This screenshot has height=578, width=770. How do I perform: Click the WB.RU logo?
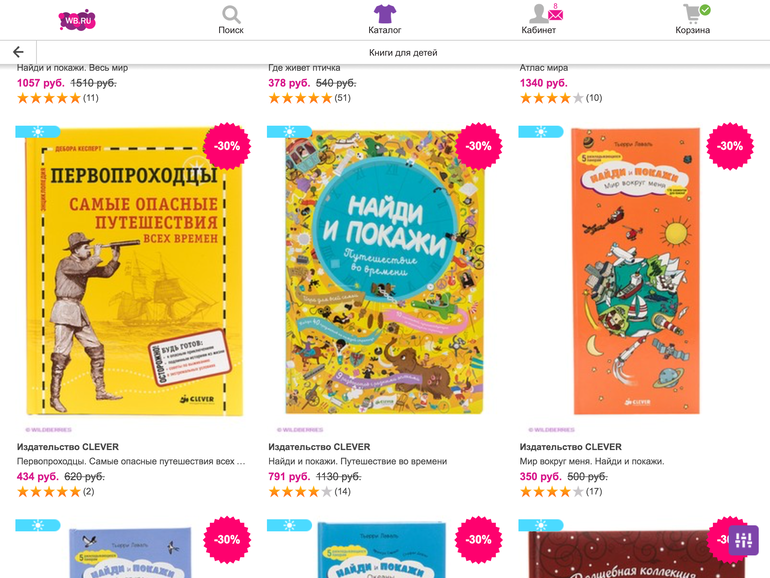coord(77,20)
